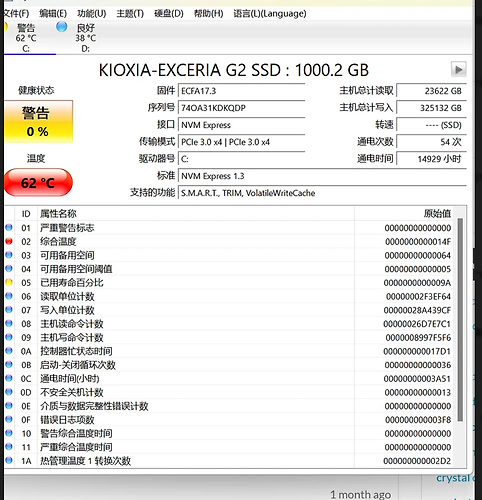The height and width of the screenshot is (500, 482).
Task: Select drive C: with 62 °C warning
Action: pyautogui.click(x=26, y=37)
